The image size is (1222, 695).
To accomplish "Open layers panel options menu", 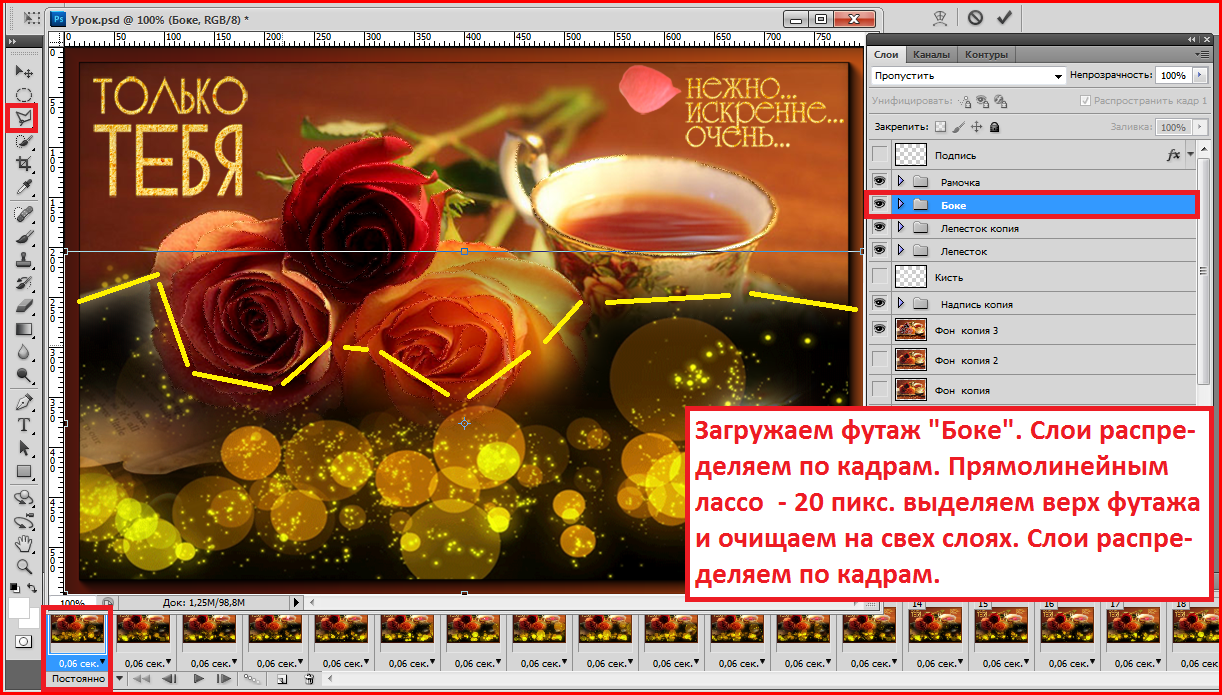I will pyautogui.click(x=1202, y=54).
